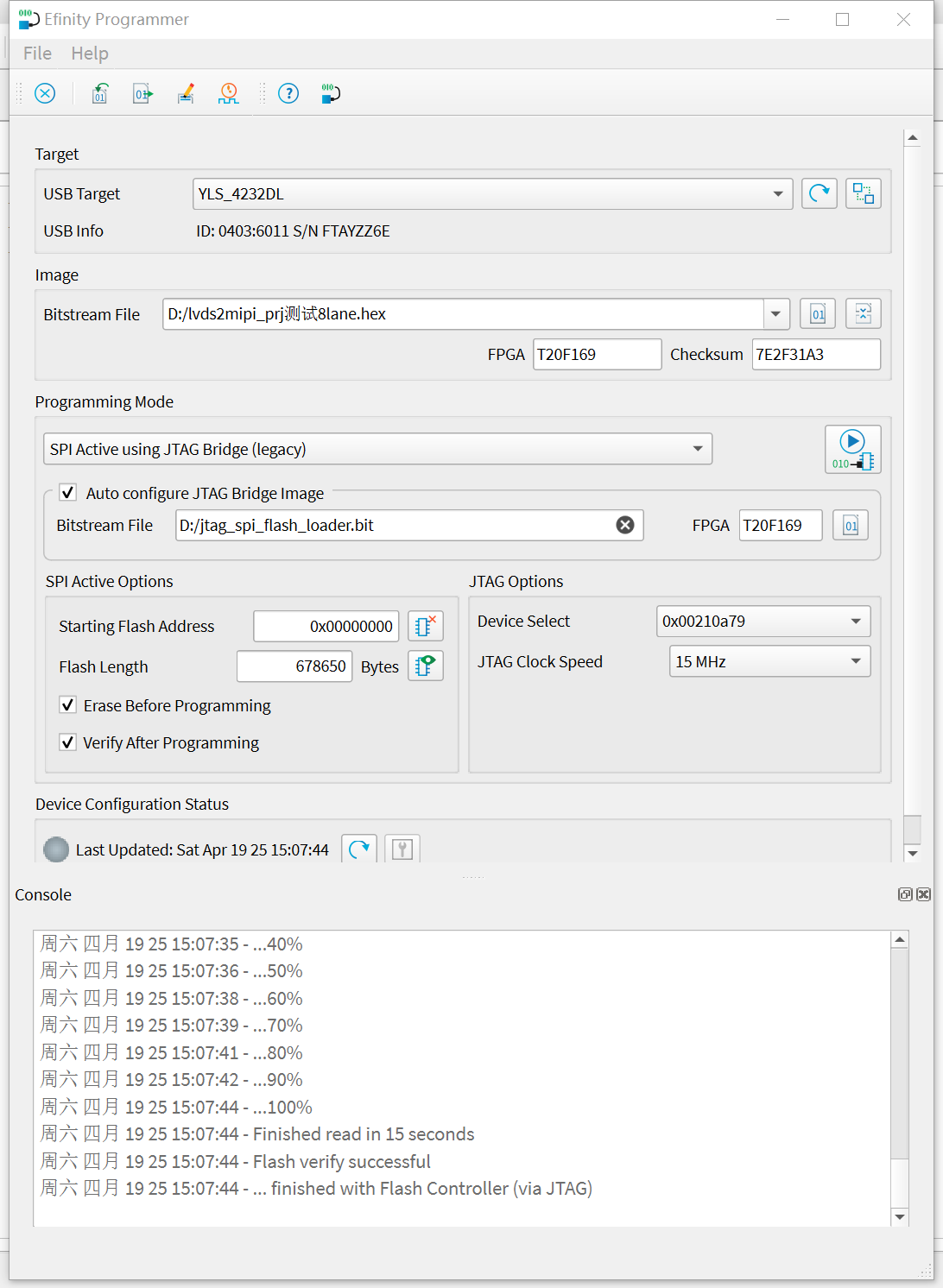
Task: Expand the Bitstream File history dropdown
Action: pos(776,313)
